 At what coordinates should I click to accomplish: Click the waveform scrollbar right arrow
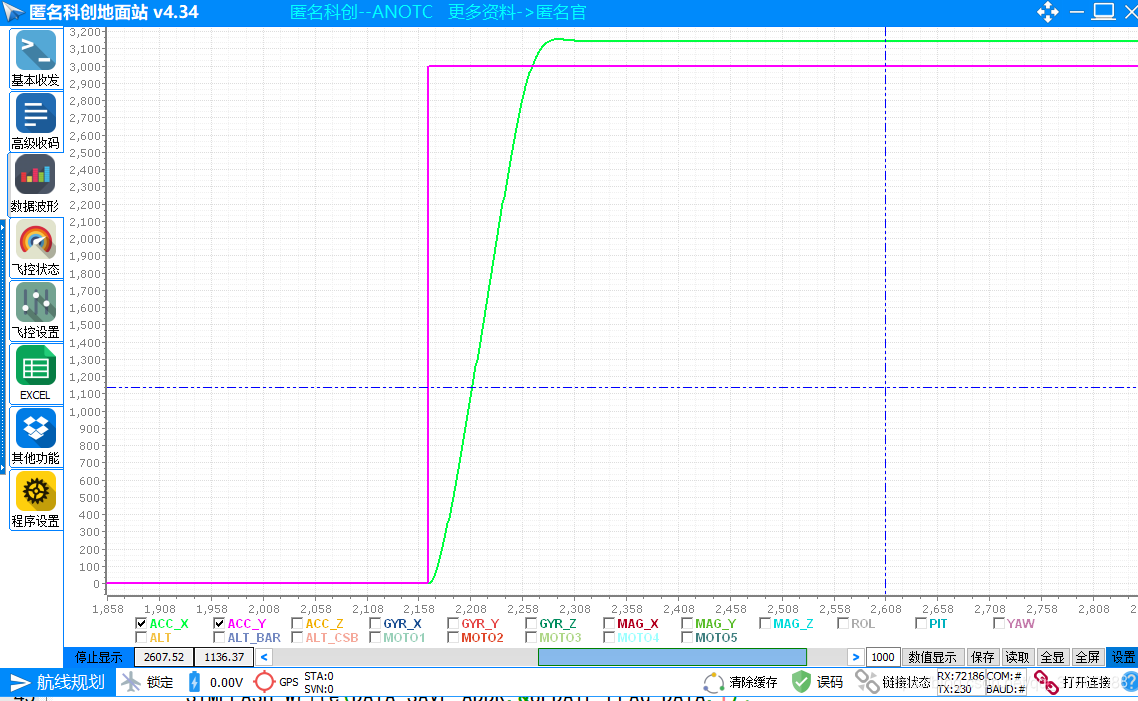[856, 657]
